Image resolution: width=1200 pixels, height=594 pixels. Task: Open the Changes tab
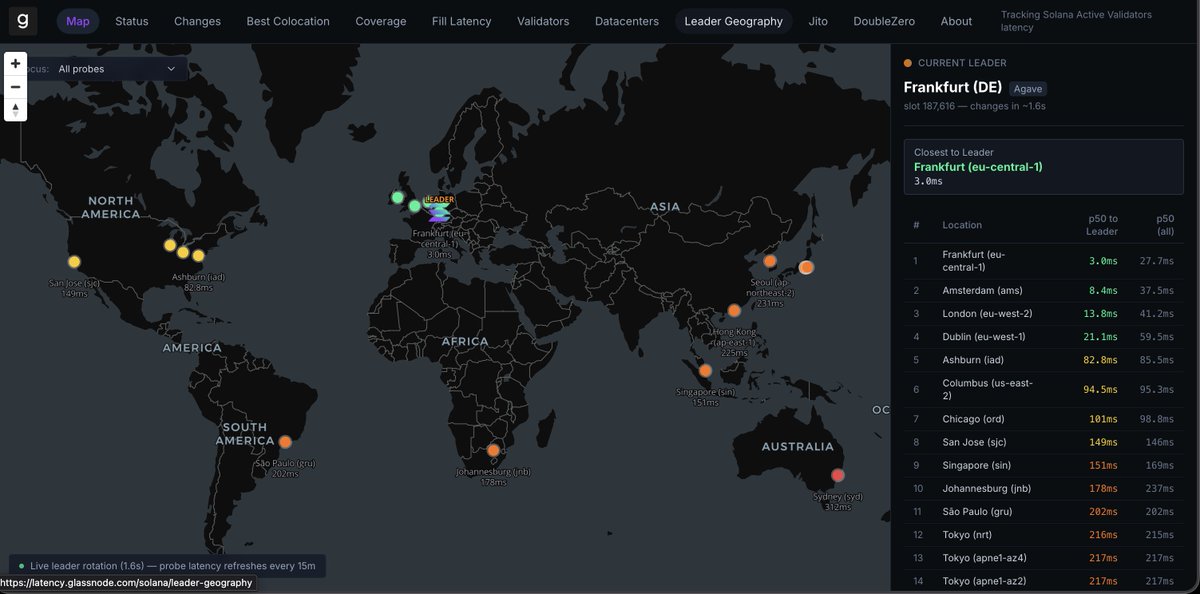[198, 21]
